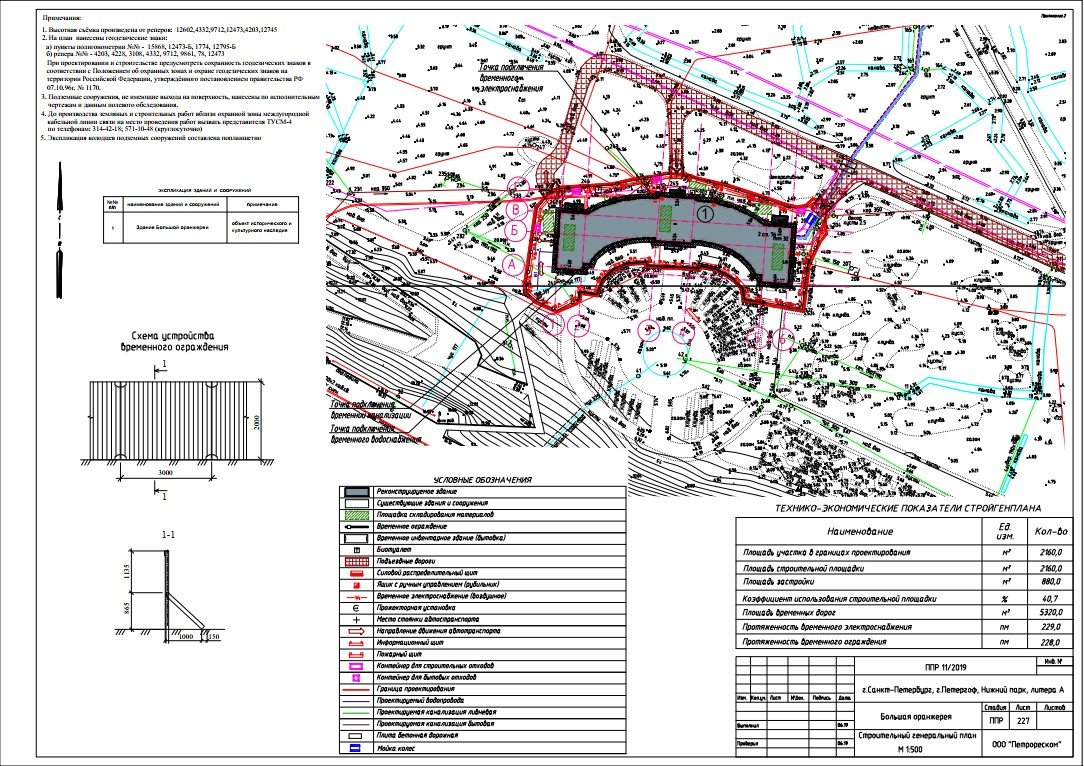The width and height of the screenshot is (1084, 766).
Task: Click the '2000' height dimension on fence scheme
Action: [255, 420]
